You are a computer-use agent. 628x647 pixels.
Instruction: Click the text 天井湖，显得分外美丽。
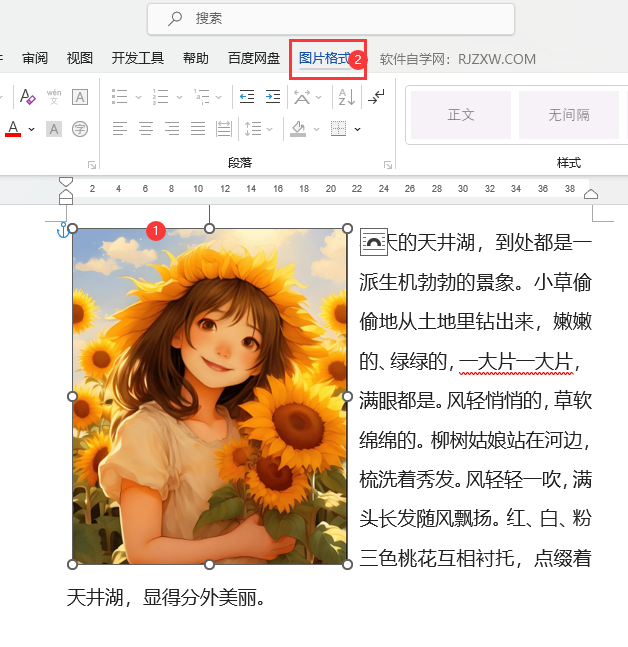[x=166, y=597]
